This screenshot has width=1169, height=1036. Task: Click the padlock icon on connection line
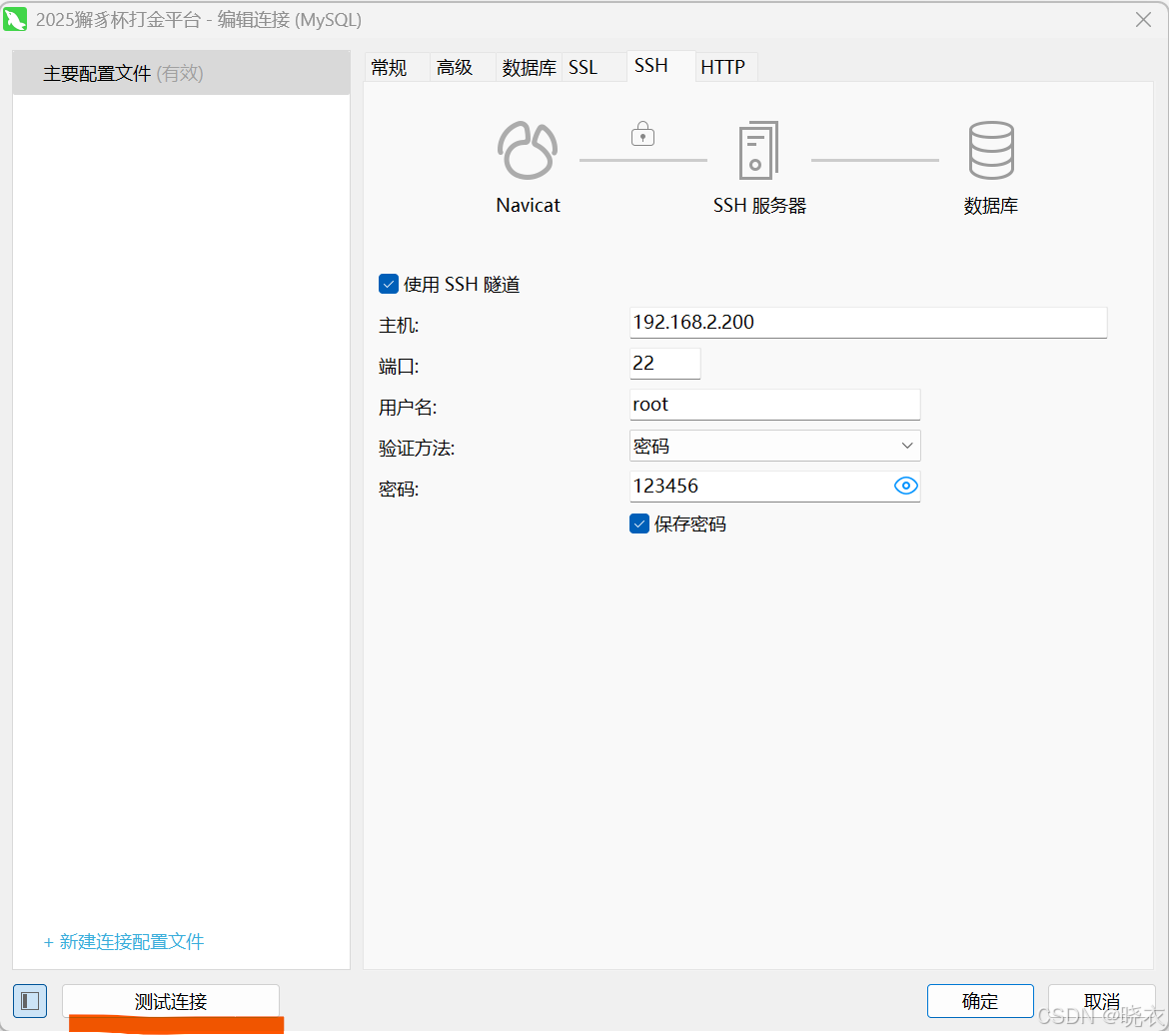642,134
